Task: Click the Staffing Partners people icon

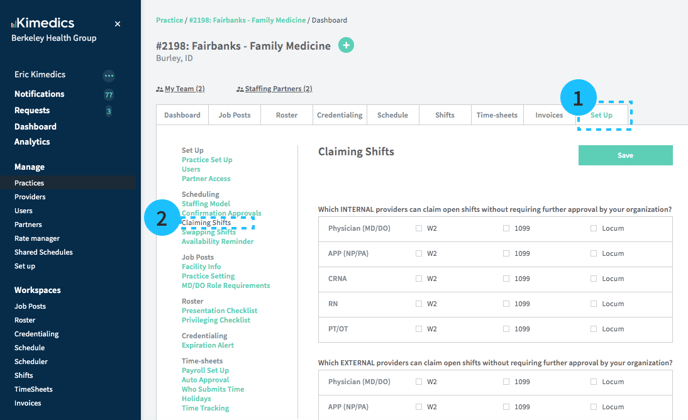Action: click(x=240, y=89)
